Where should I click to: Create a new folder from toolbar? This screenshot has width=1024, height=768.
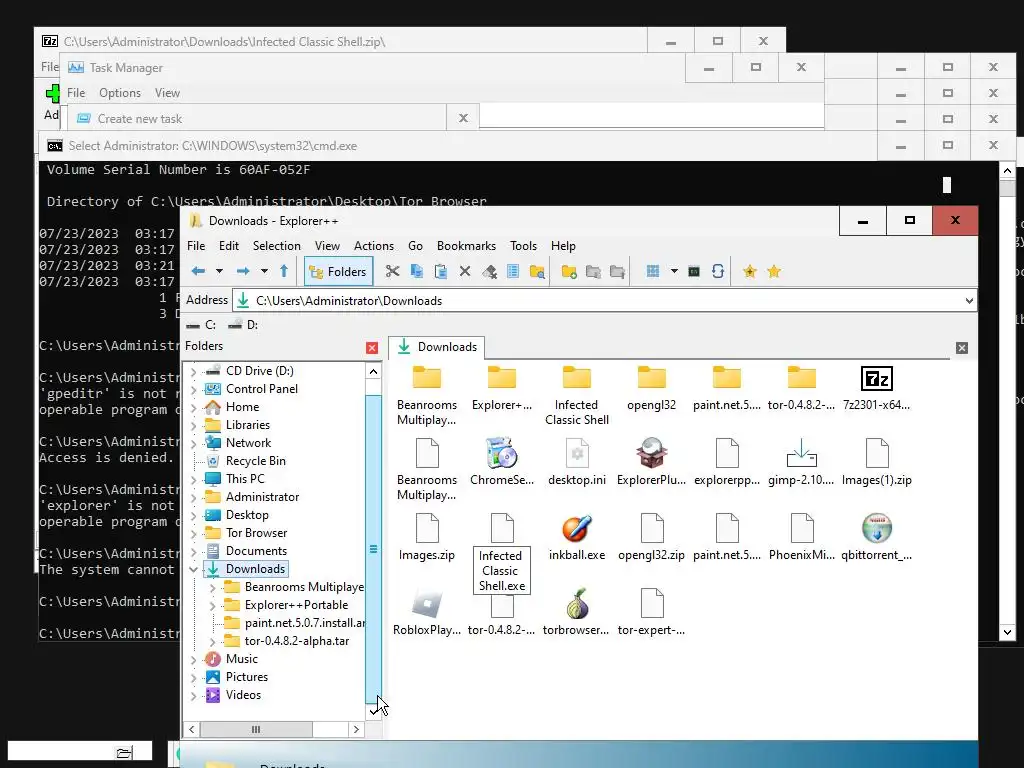tap(569, 271)
